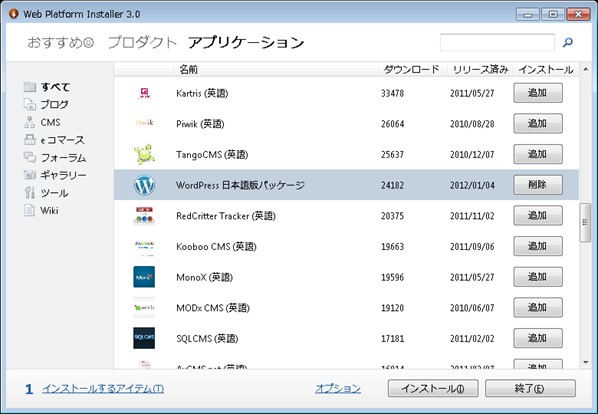The height and width of the screenshot is (414, 598).
Task: Select the RedCritter Tracker (英語) name
Action: point(226,216)
